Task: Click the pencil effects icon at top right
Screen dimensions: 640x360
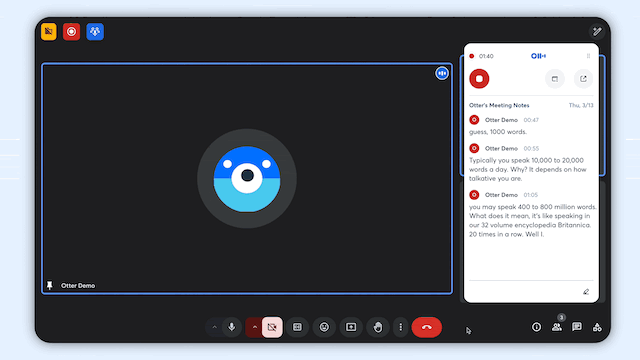Action: click(x=597, y=31)
